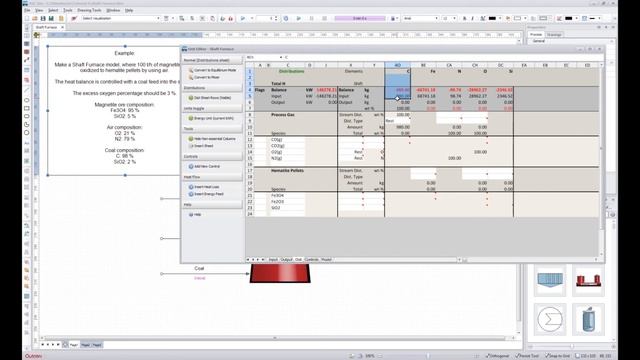Click Convert to Mixer
The width and height of the screenshot is (640, 360).
coord(204,77)
